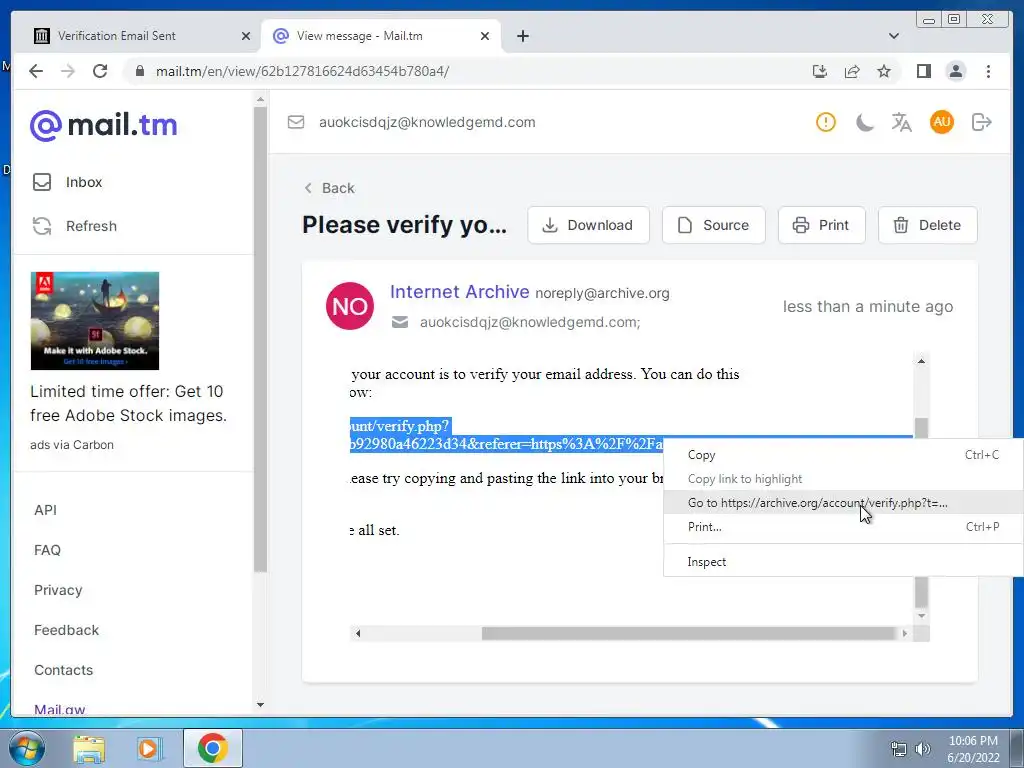Click the logout icon
The image size is (1024, 768).
pos(982,122)
